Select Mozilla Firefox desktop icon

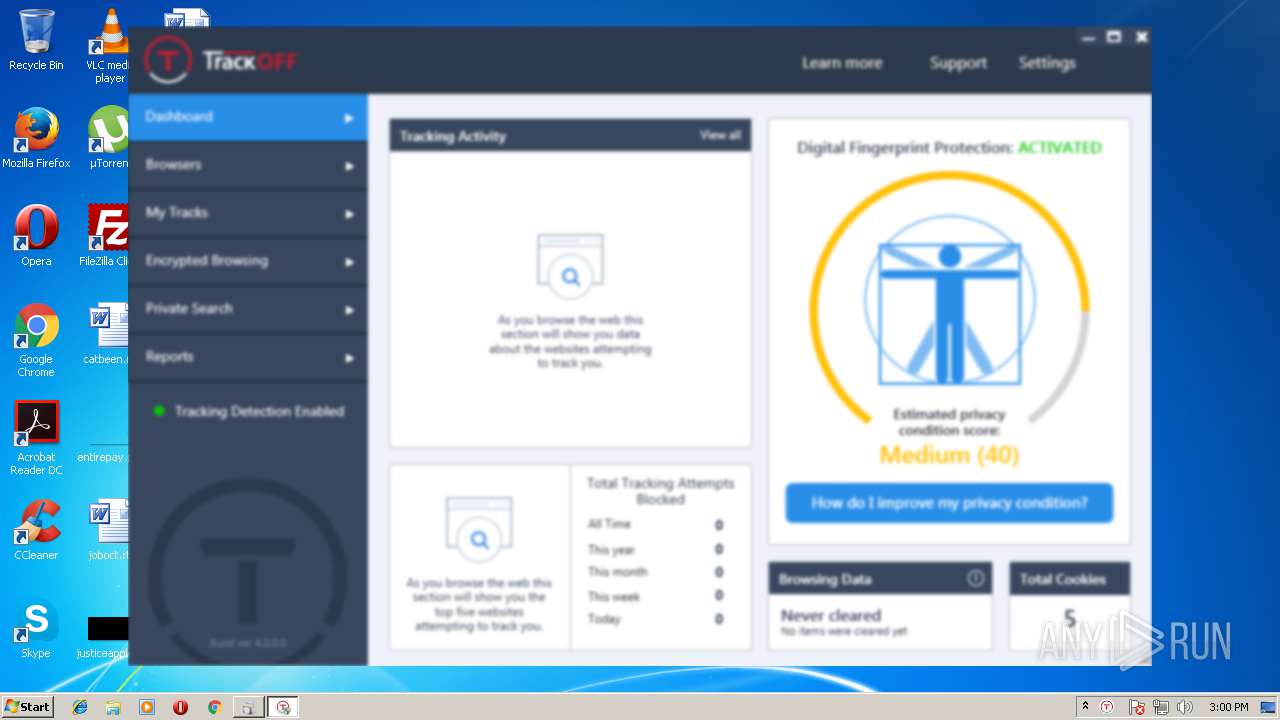[36, 137]
